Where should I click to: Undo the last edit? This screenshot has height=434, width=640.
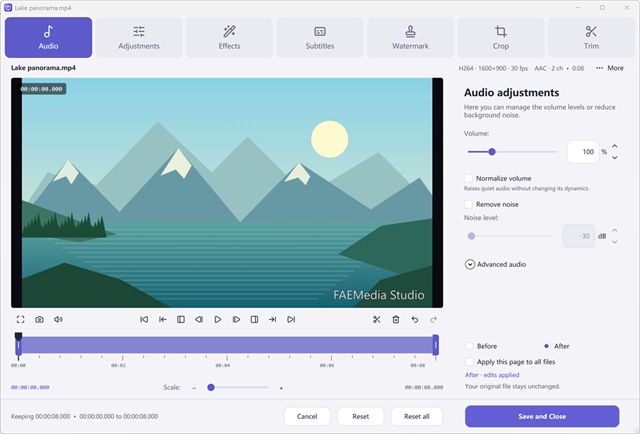pyautogui.click(x=415, y=320)
